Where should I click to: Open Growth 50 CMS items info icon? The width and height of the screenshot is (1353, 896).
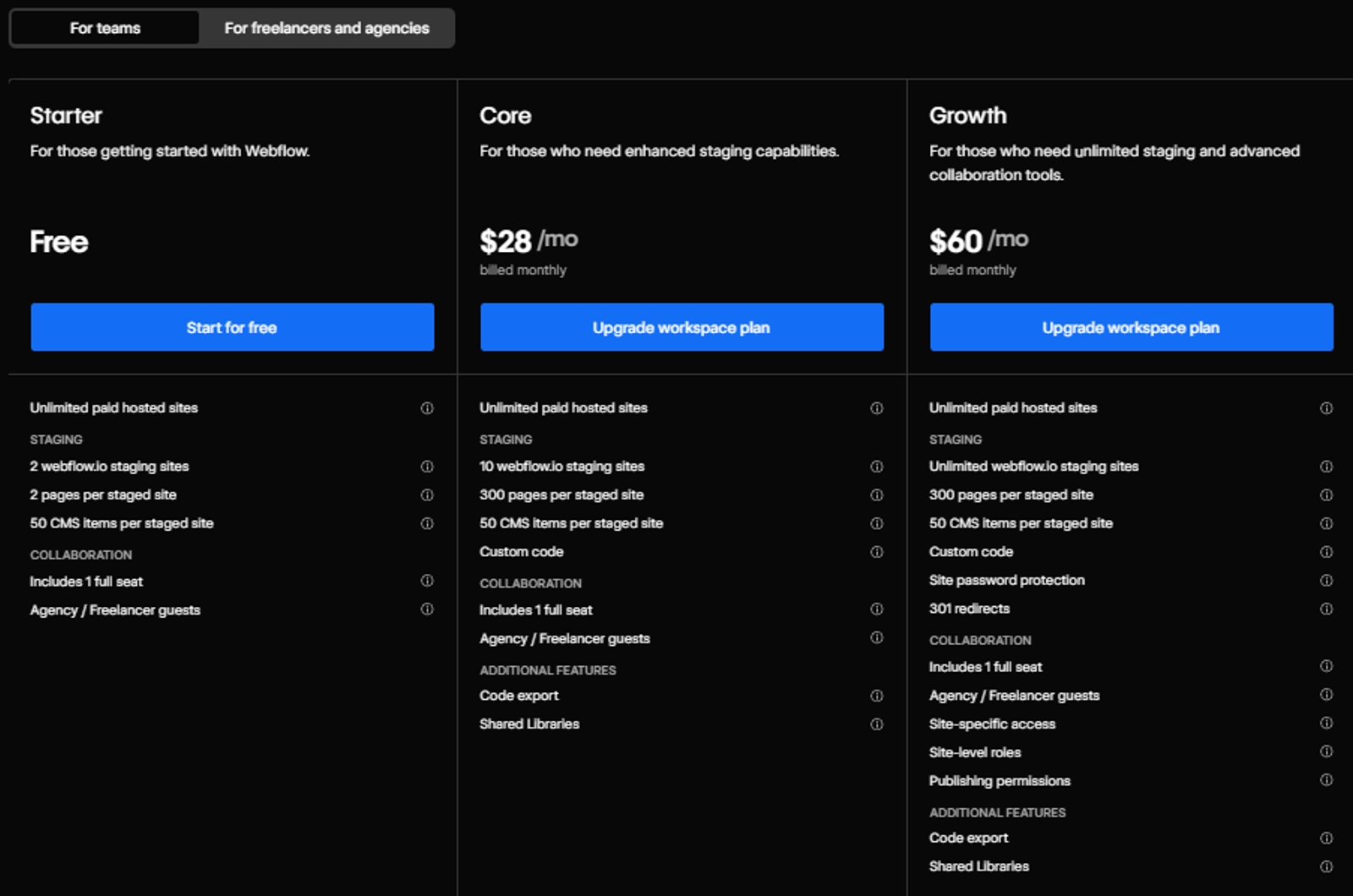[x=1327, y=524]
